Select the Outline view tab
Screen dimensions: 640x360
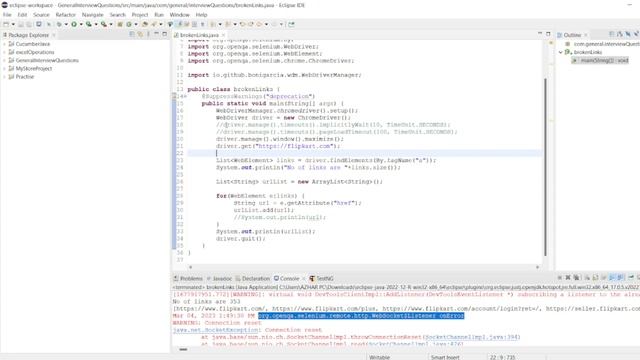[x=572, y=35]
